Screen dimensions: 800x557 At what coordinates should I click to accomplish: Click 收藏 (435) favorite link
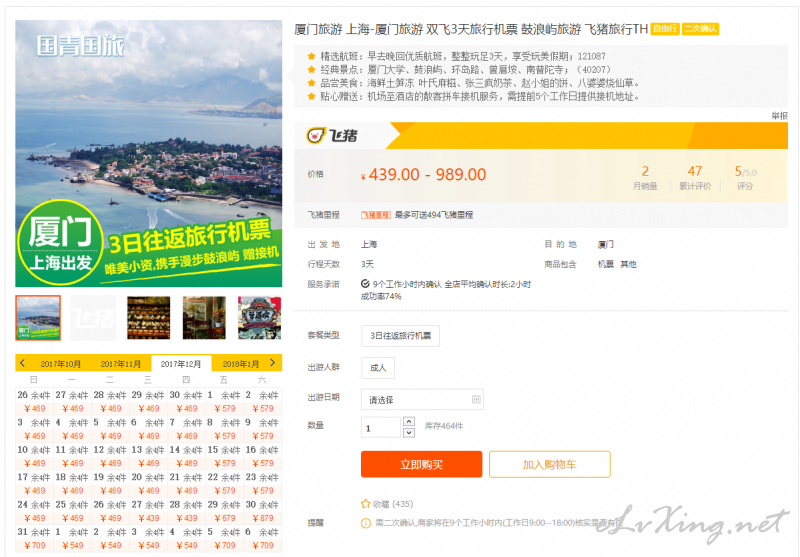click(387, 504)
